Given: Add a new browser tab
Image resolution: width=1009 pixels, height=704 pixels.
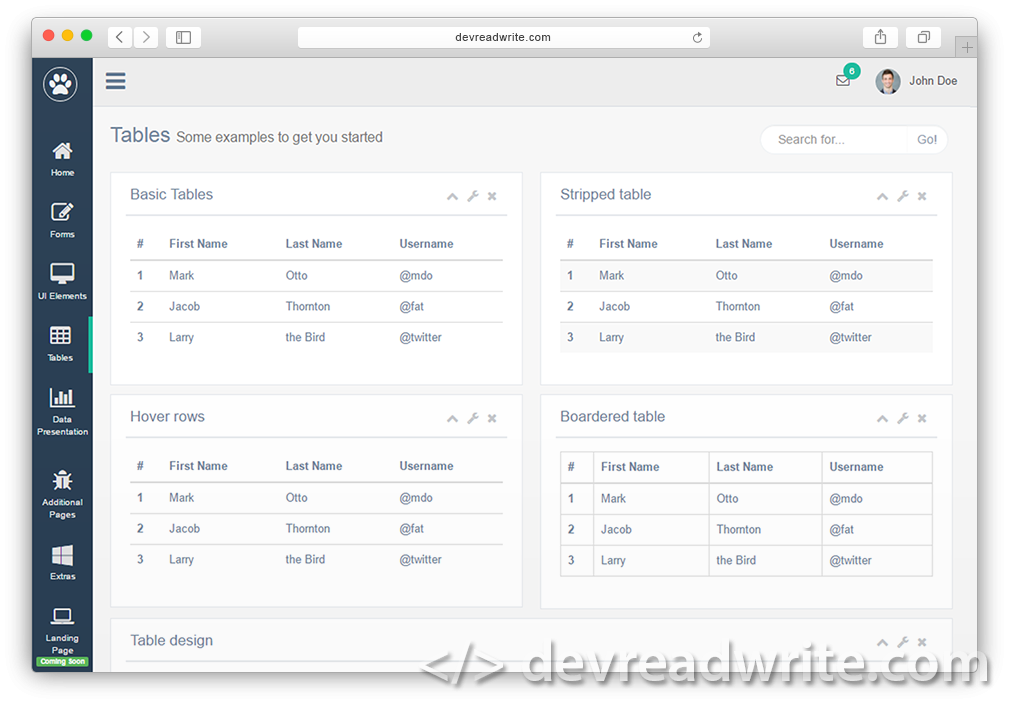Looking at the screenshot, I should click(x=967, y=47).
